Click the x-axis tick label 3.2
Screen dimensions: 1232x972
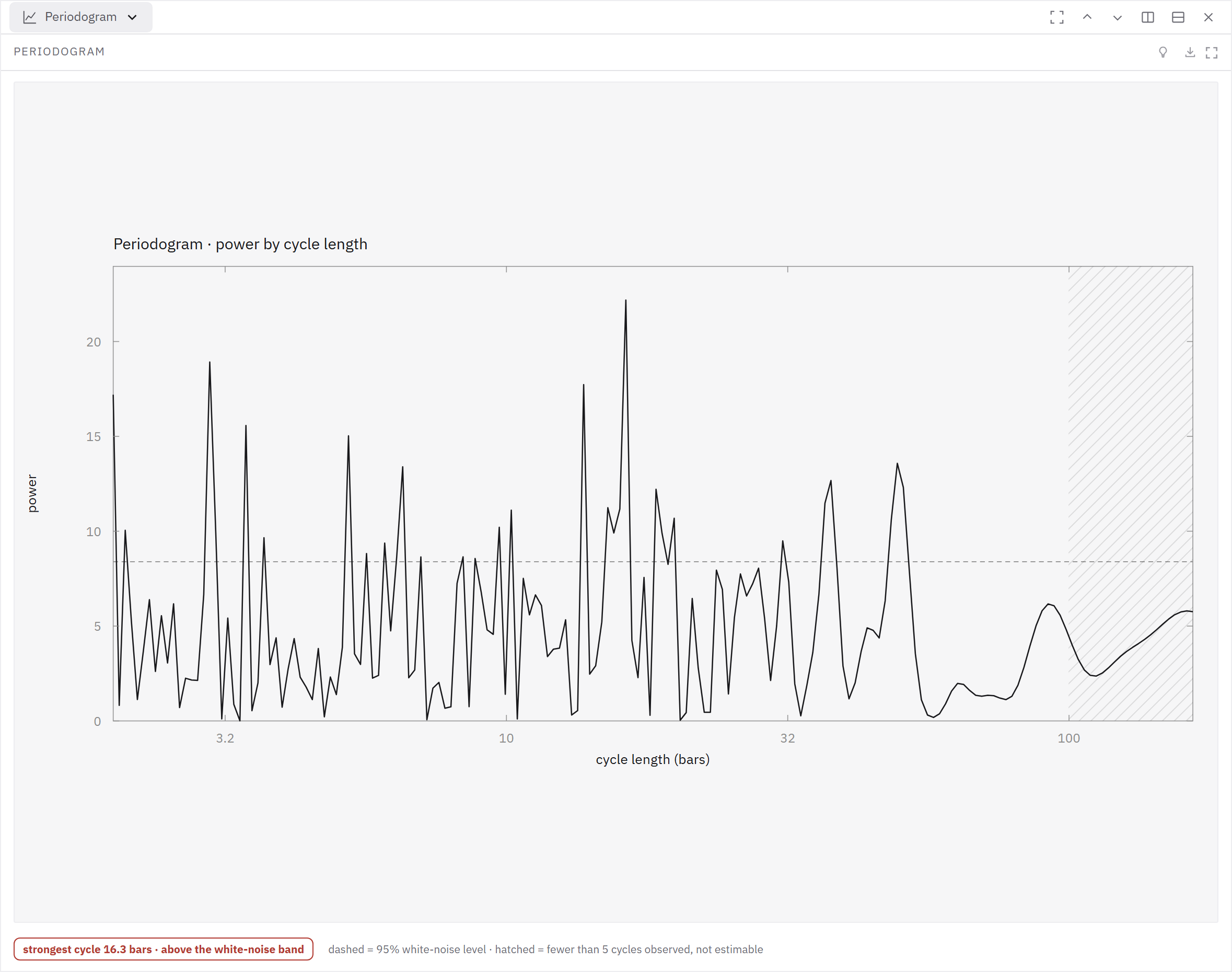click(225, 738)
